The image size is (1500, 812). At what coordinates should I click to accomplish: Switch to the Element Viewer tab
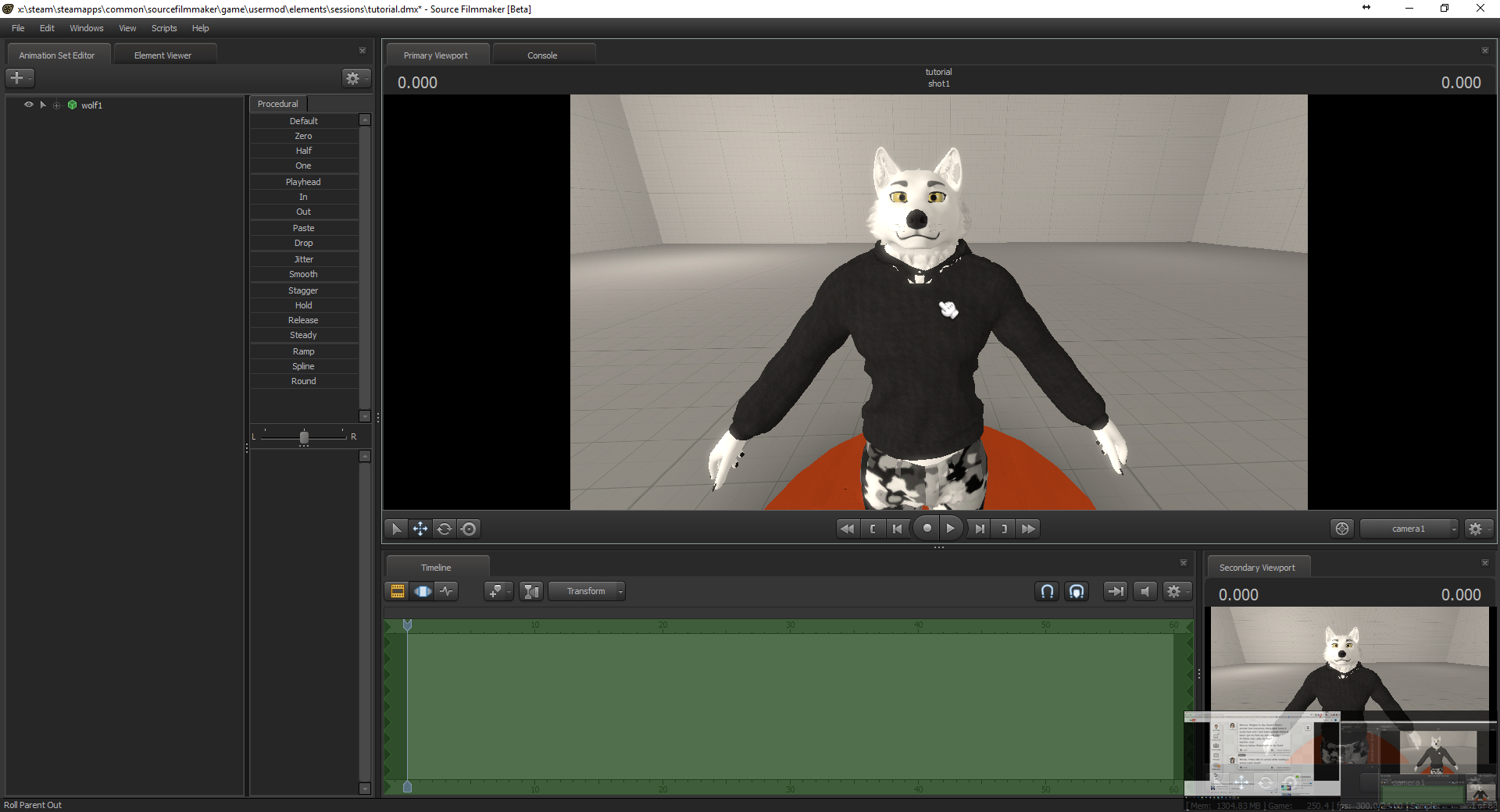point(162,55)
